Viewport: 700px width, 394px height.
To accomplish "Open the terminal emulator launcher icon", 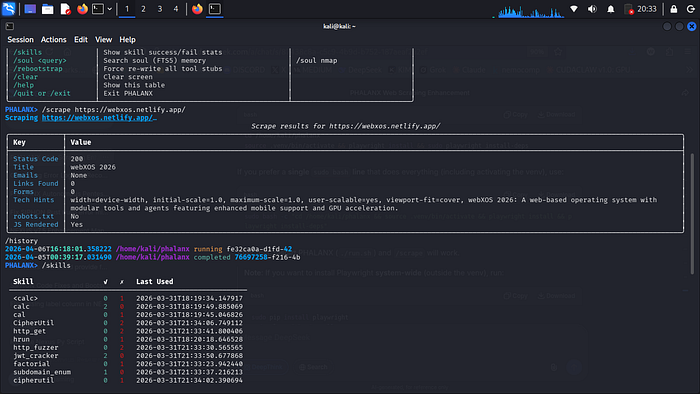I will coord(98,9).
